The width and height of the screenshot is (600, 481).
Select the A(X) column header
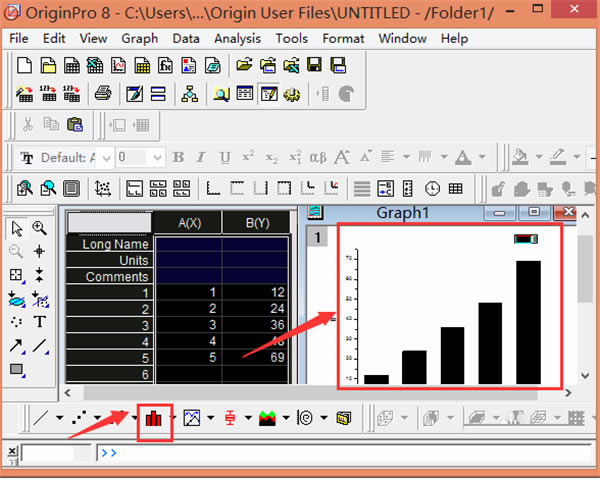point(189,223)
